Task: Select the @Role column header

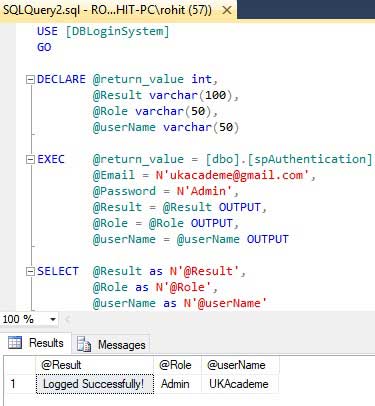Action: (x=177, y=365)
